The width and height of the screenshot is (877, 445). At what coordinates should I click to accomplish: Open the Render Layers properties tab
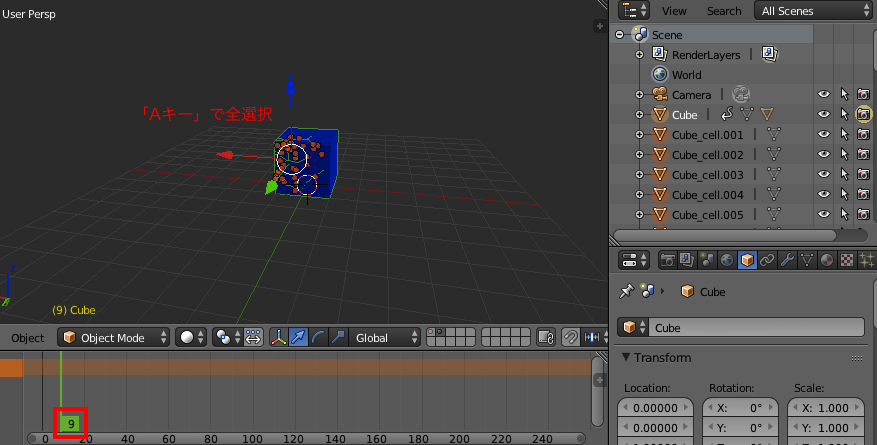coord(687,260)
